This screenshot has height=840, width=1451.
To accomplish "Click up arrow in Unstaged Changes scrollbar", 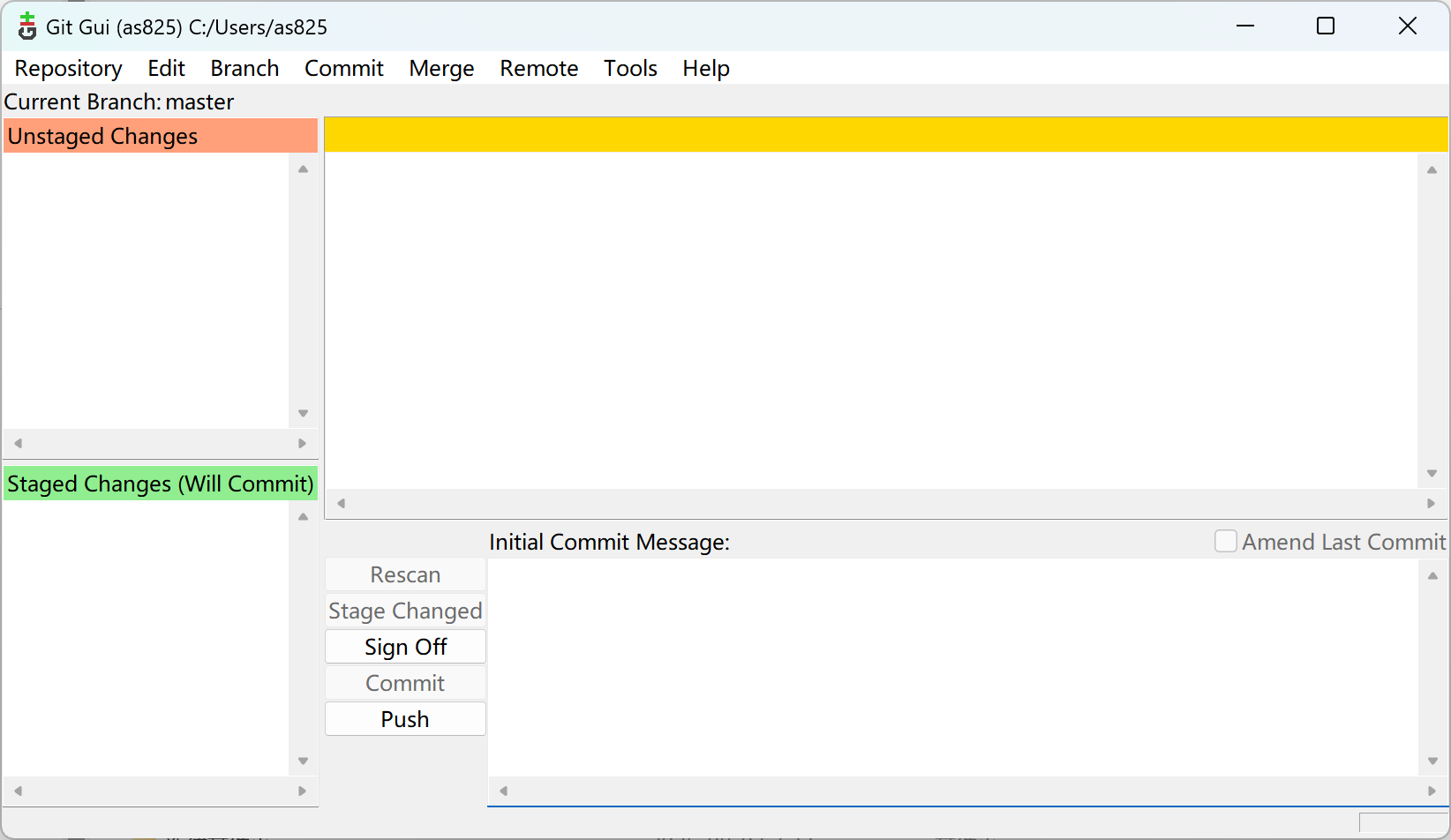I will point(303,169).
